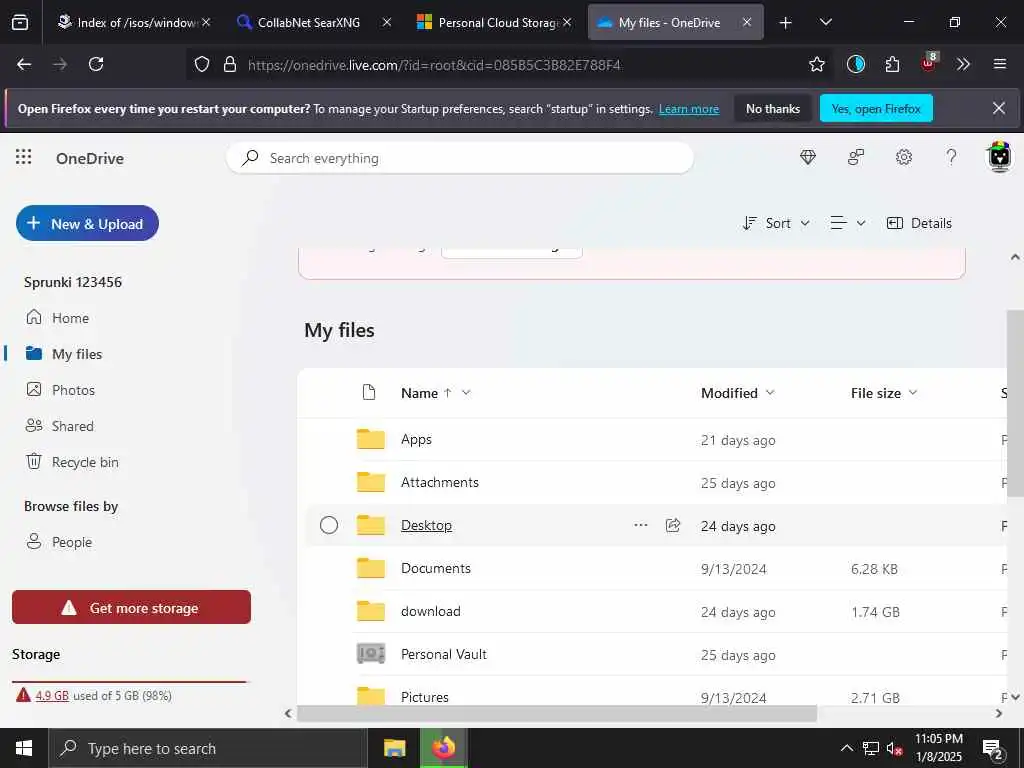Click the vertical scrollbar thumb
The image size is (1024, 768).
point(1015,404)
